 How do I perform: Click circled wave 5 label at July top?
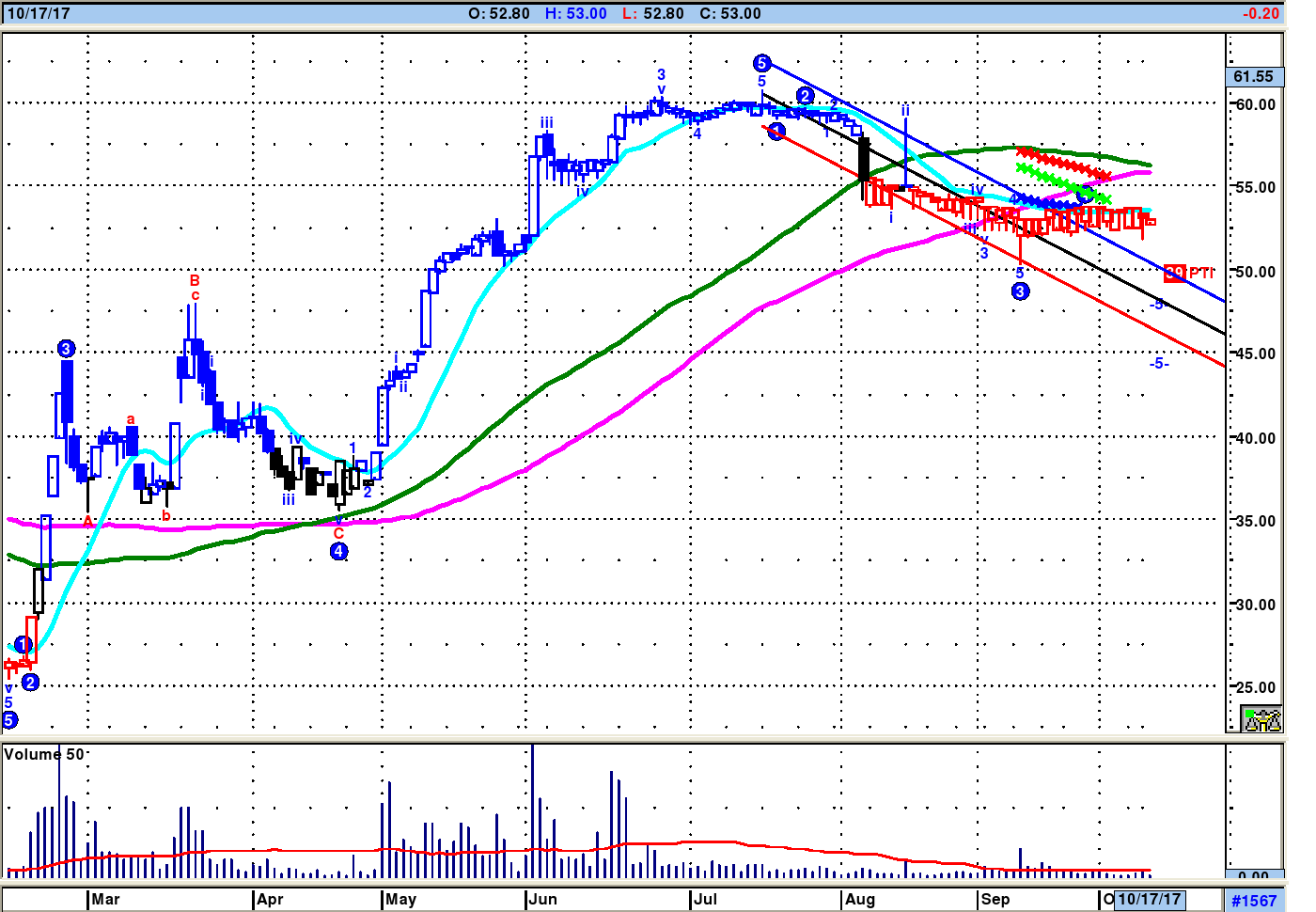(762, 63)
